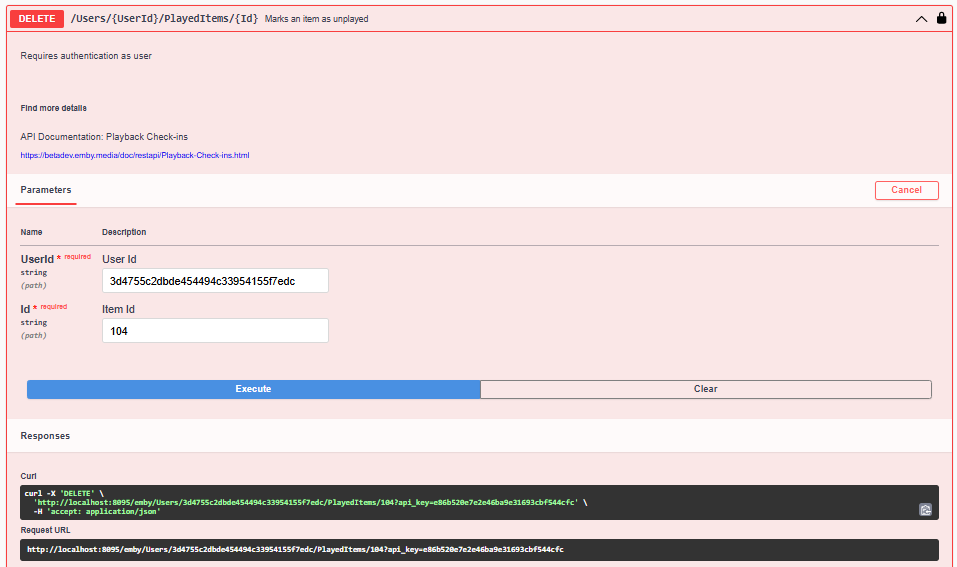Click the Request URL label

pyautogui.click(x=45, y=530)
